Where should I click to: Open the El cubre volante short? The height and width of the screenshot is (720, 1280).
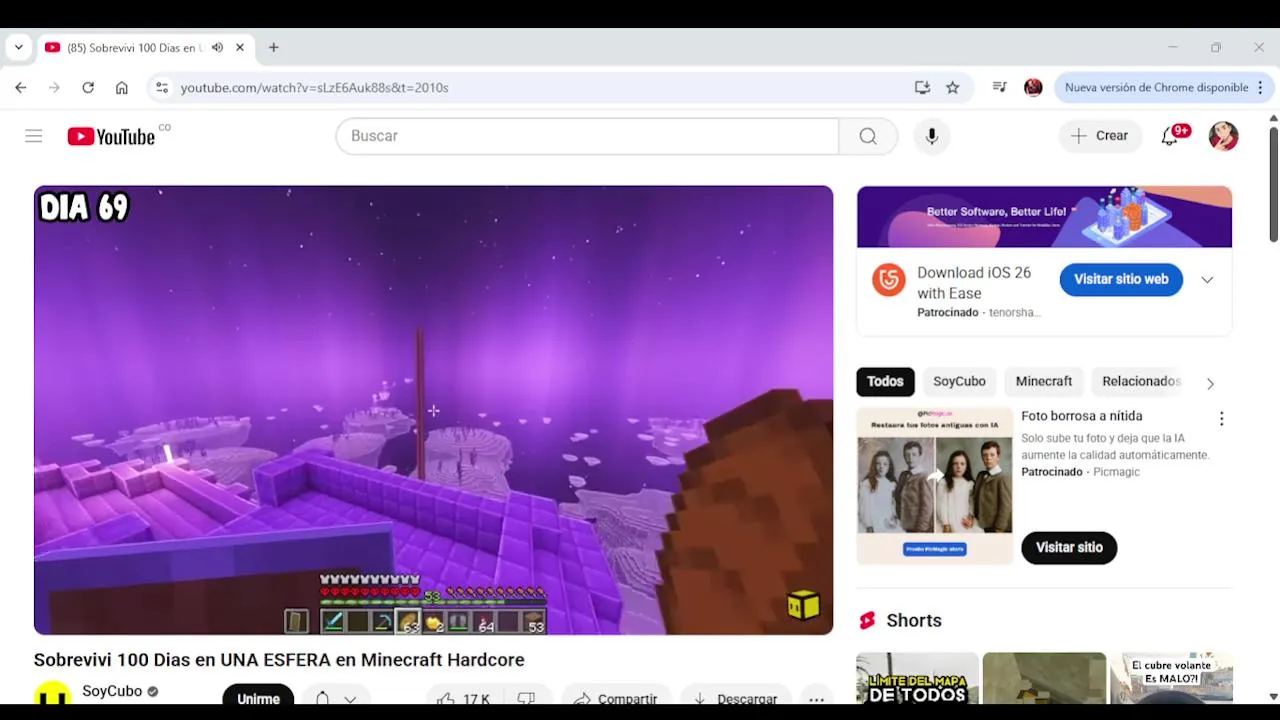click(1171, 679)
